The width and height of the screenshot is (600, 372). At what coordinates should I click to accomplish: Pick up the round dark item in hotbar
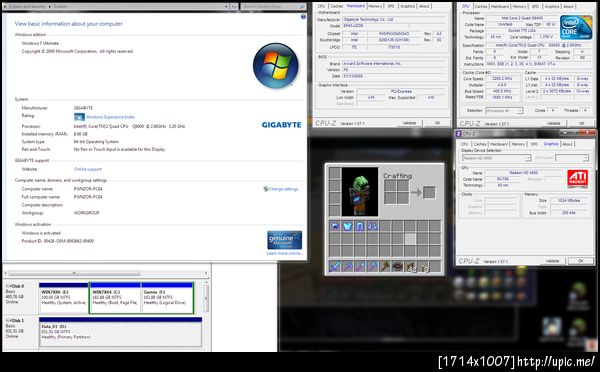(398, 266)
